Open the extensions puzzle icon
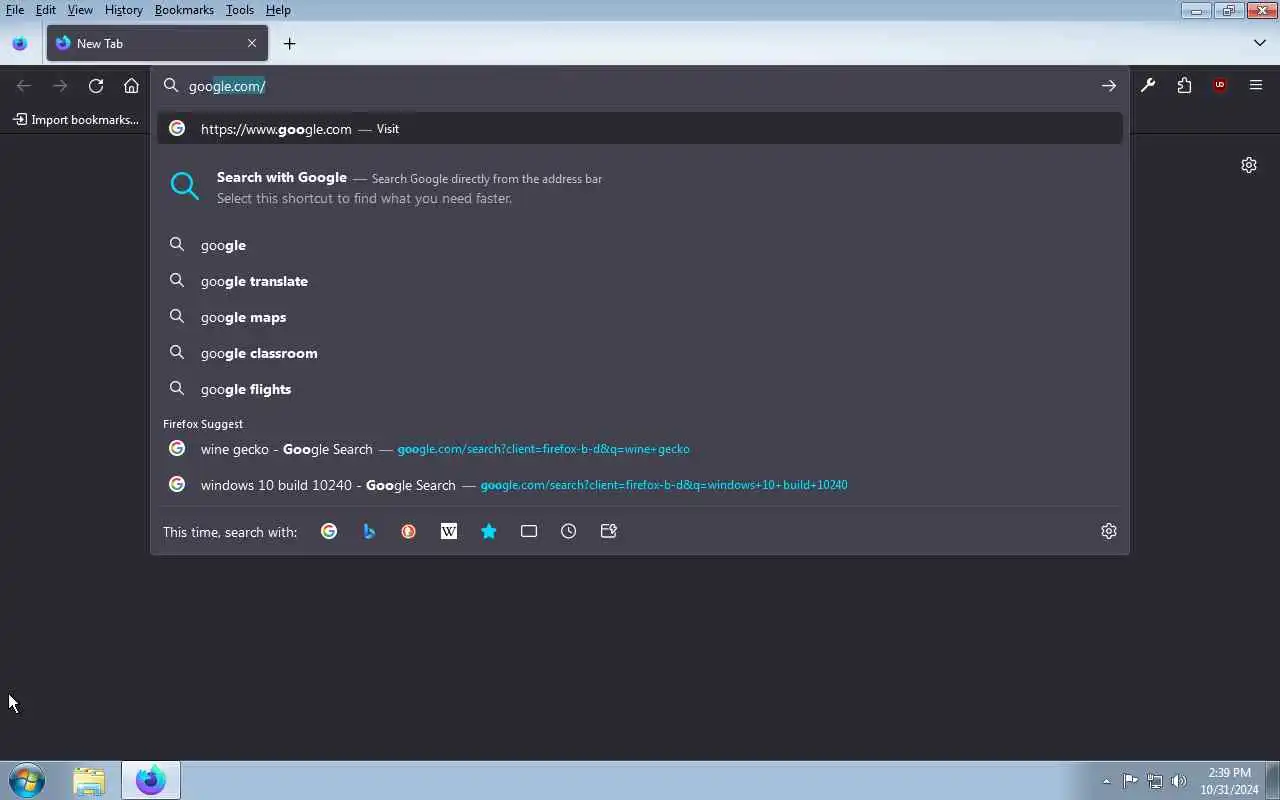1280x800 pixels. 1184,86
